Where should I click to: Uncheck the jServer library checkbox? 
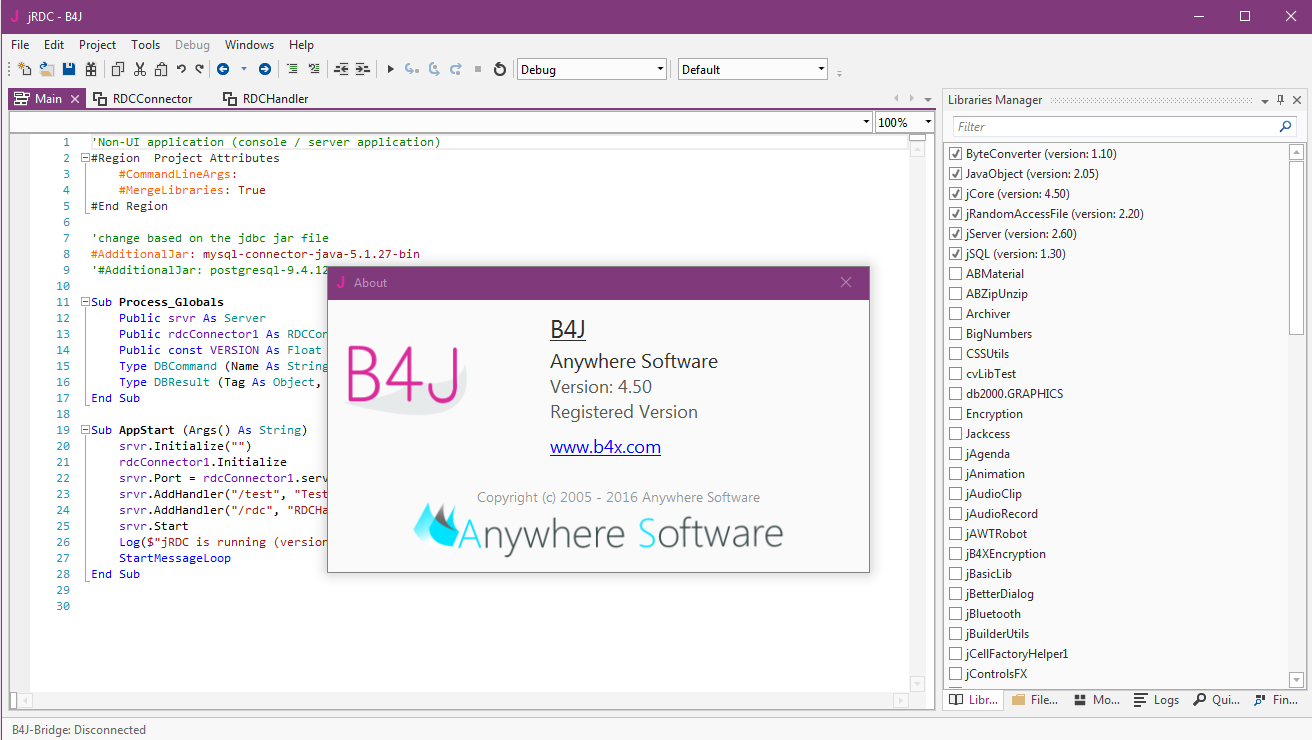click(955, 234)
